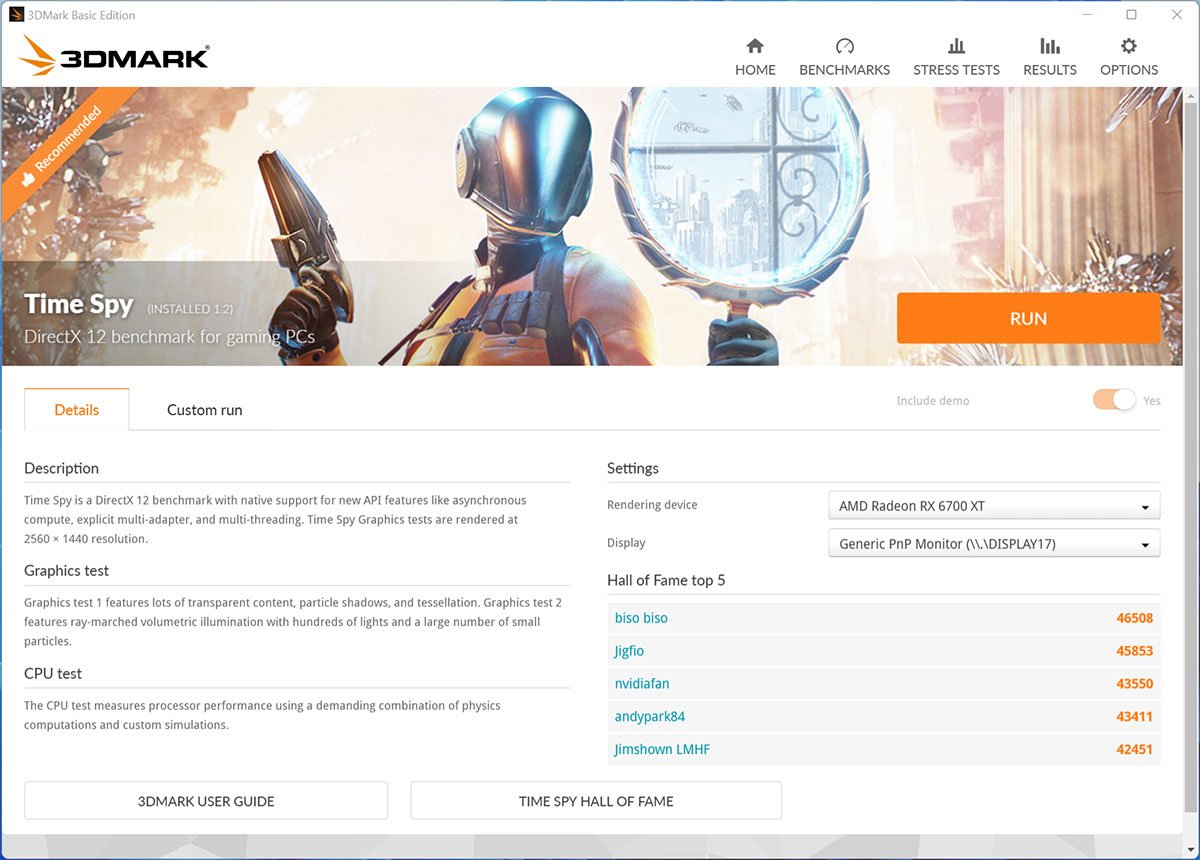Expand the Rendering device dropdown
The height and width of the screenshot is (860, 1200).
[994, 506]
